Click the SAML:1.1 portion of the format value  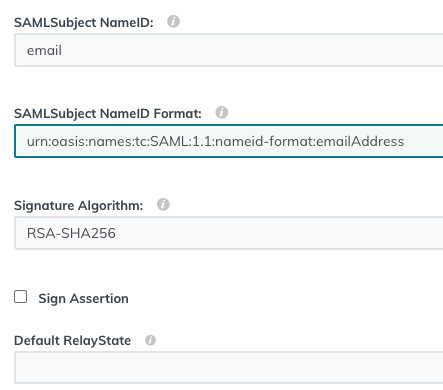click(182, 141)
